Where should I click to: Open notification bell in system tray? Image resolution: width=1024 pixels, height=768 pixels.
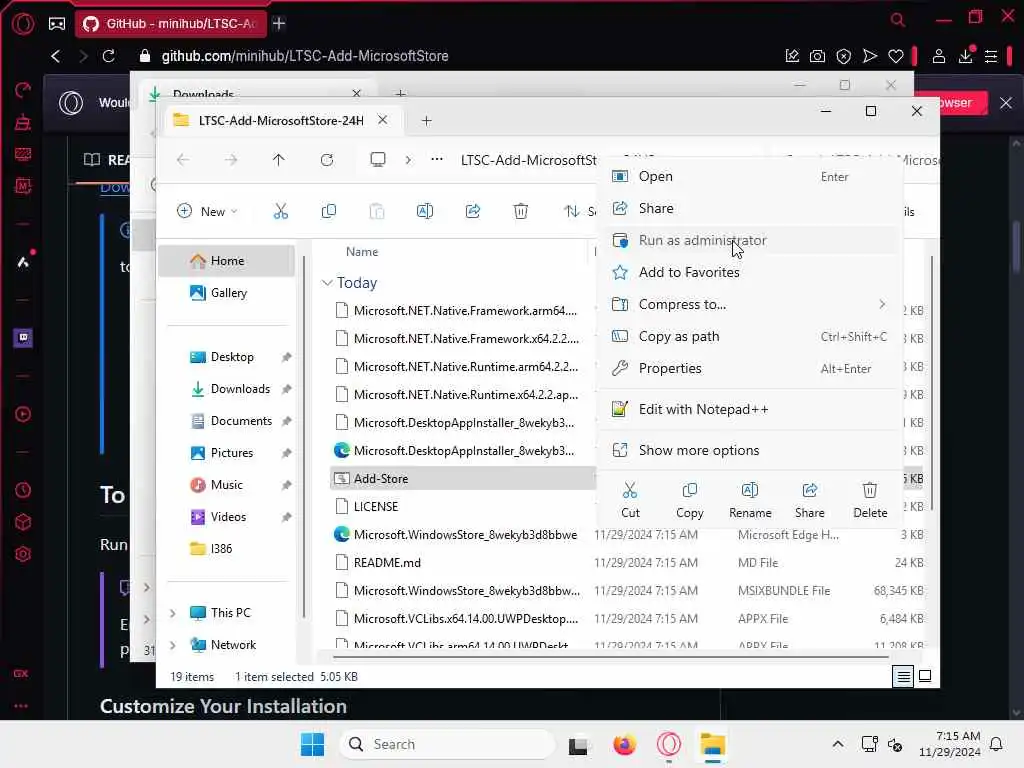click(996, 744)
